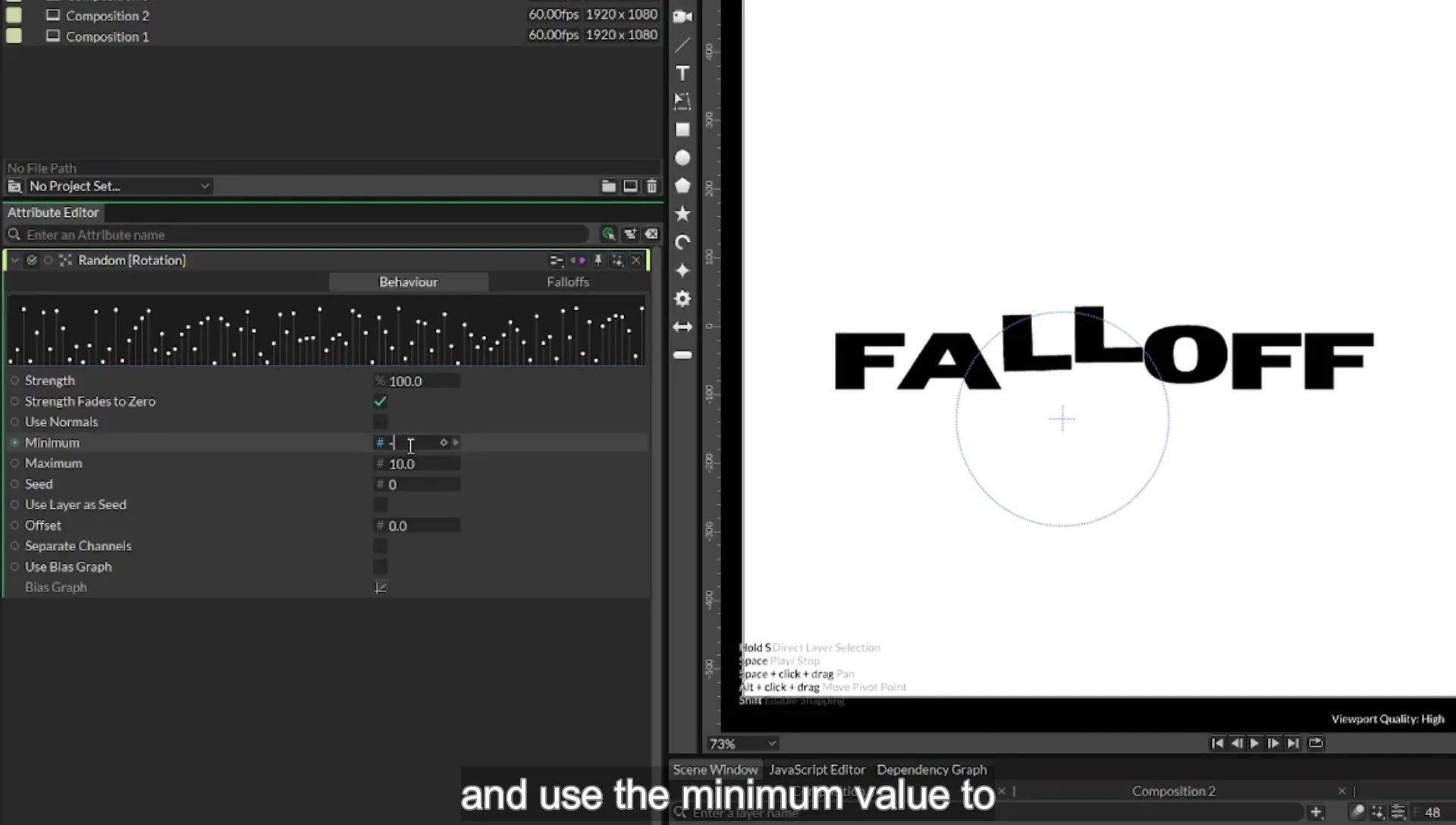The width and height of the screenshot is (1456, 825).
Task: Enable Use Layer as Seed checkbox
Action: point(381,504)
